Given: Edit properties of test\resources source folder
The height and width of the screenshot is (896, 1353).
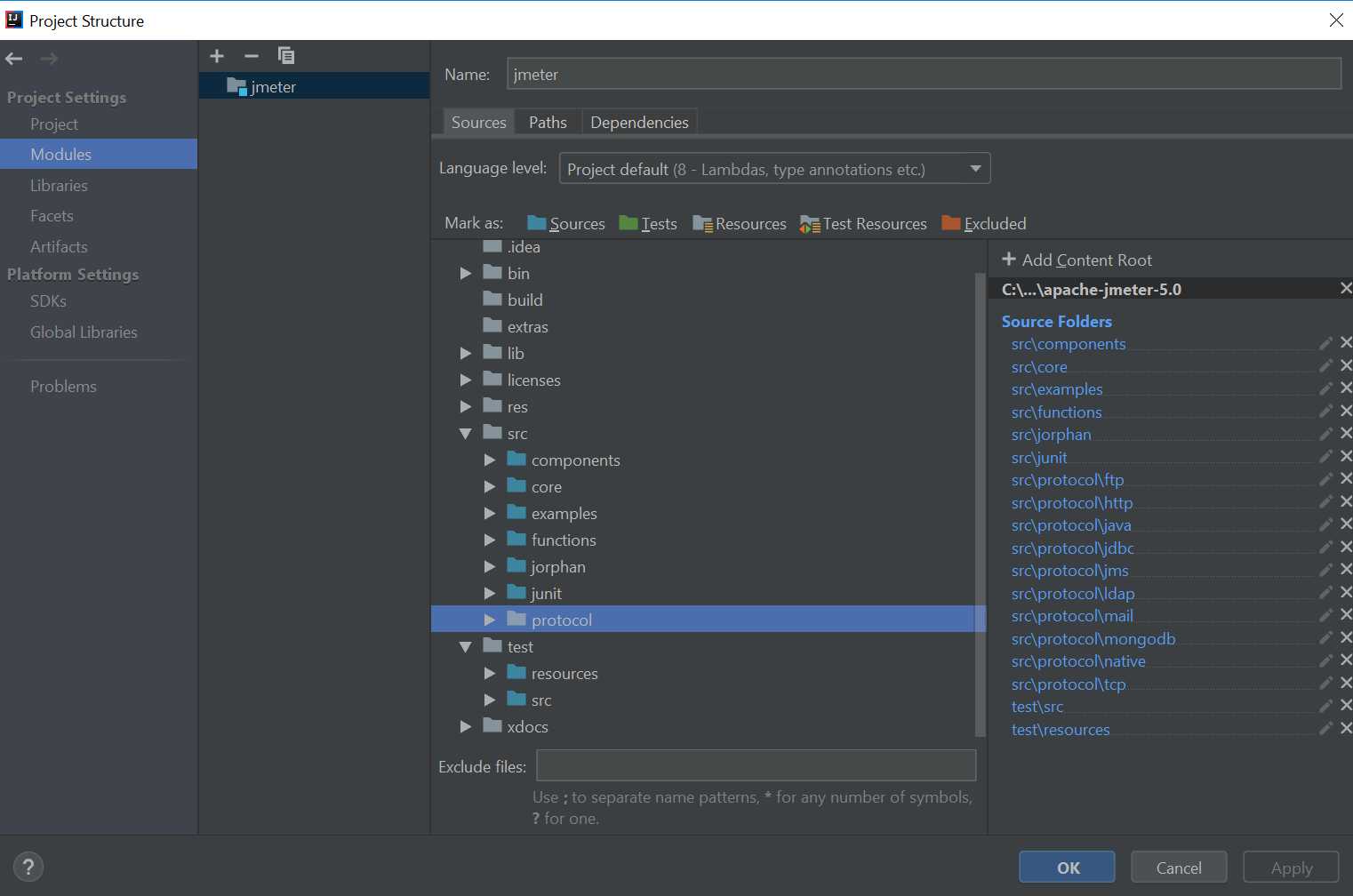Looking at the screenshot, I should (1325, 729).
